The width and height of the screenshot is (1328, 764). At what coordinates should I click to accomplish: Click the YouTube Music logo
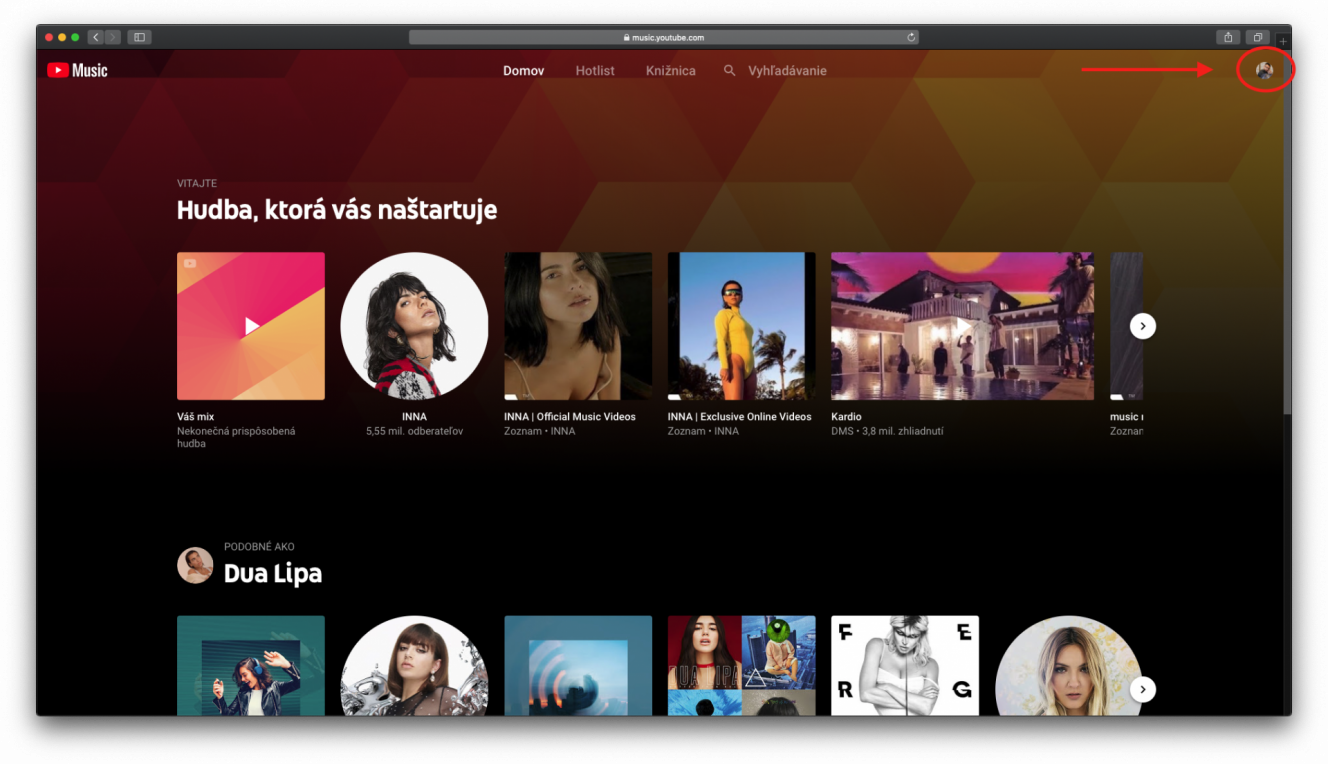(x=77, y=70)
